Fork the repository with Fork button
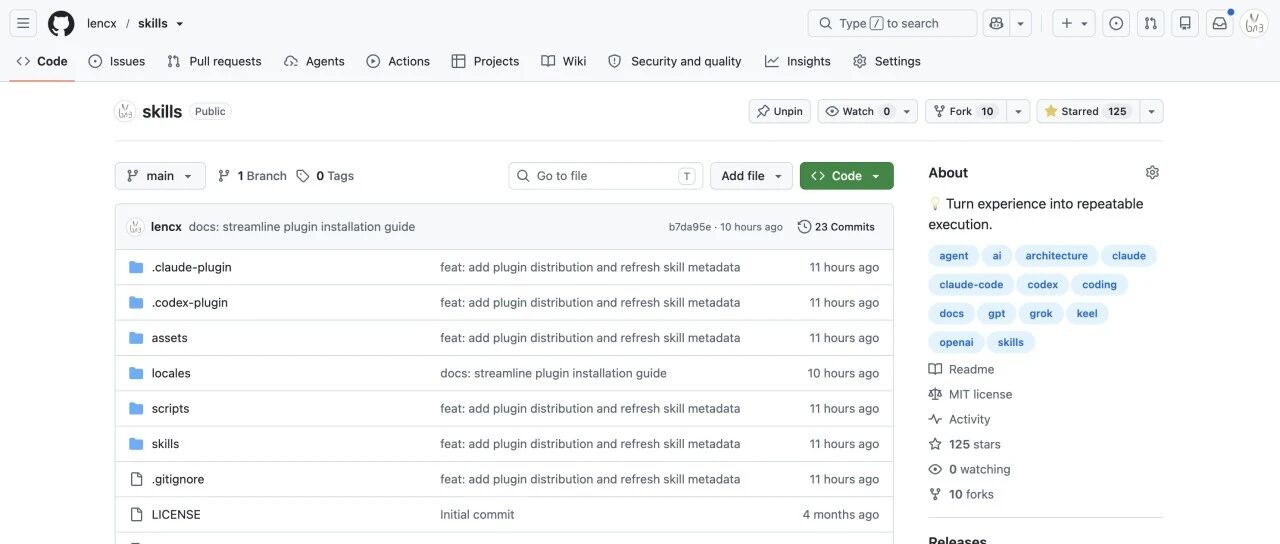 click(965, 111)
